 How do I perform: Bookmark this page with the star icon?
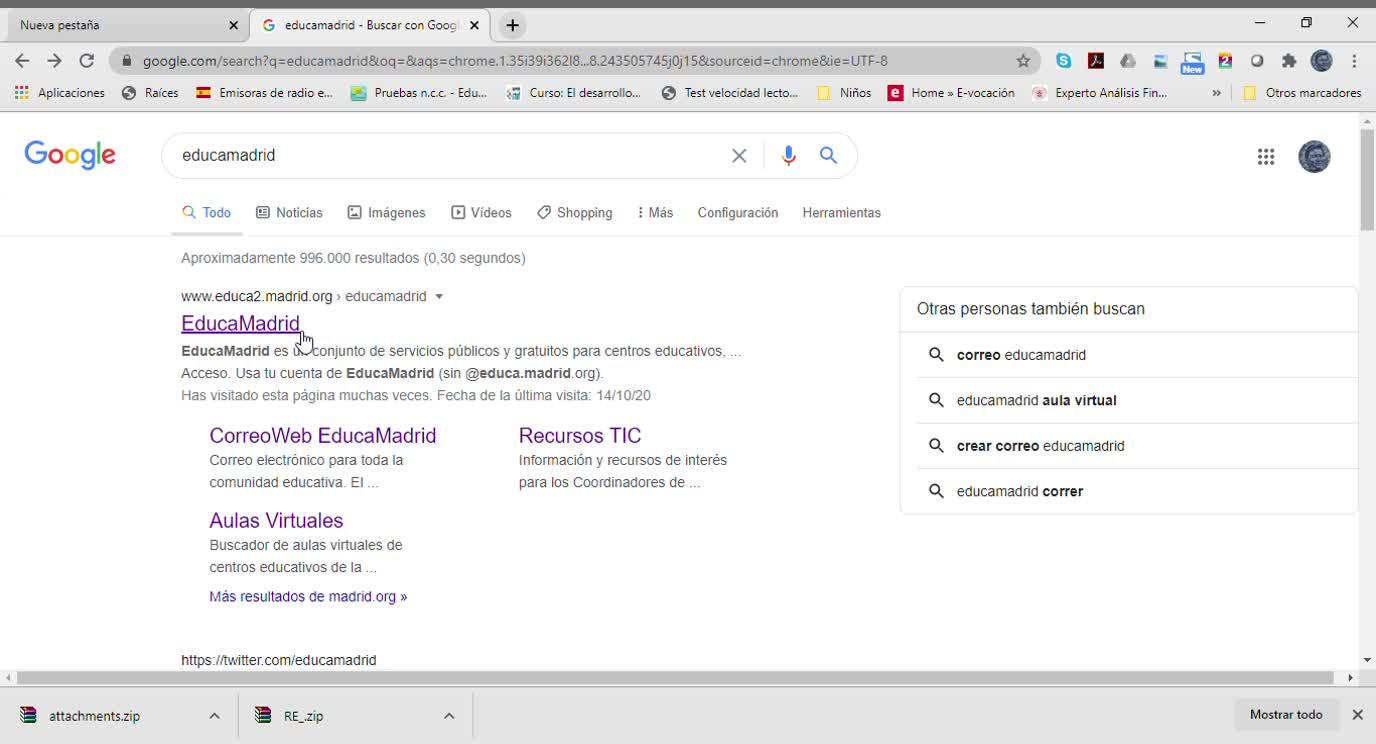click(1023, 61)
